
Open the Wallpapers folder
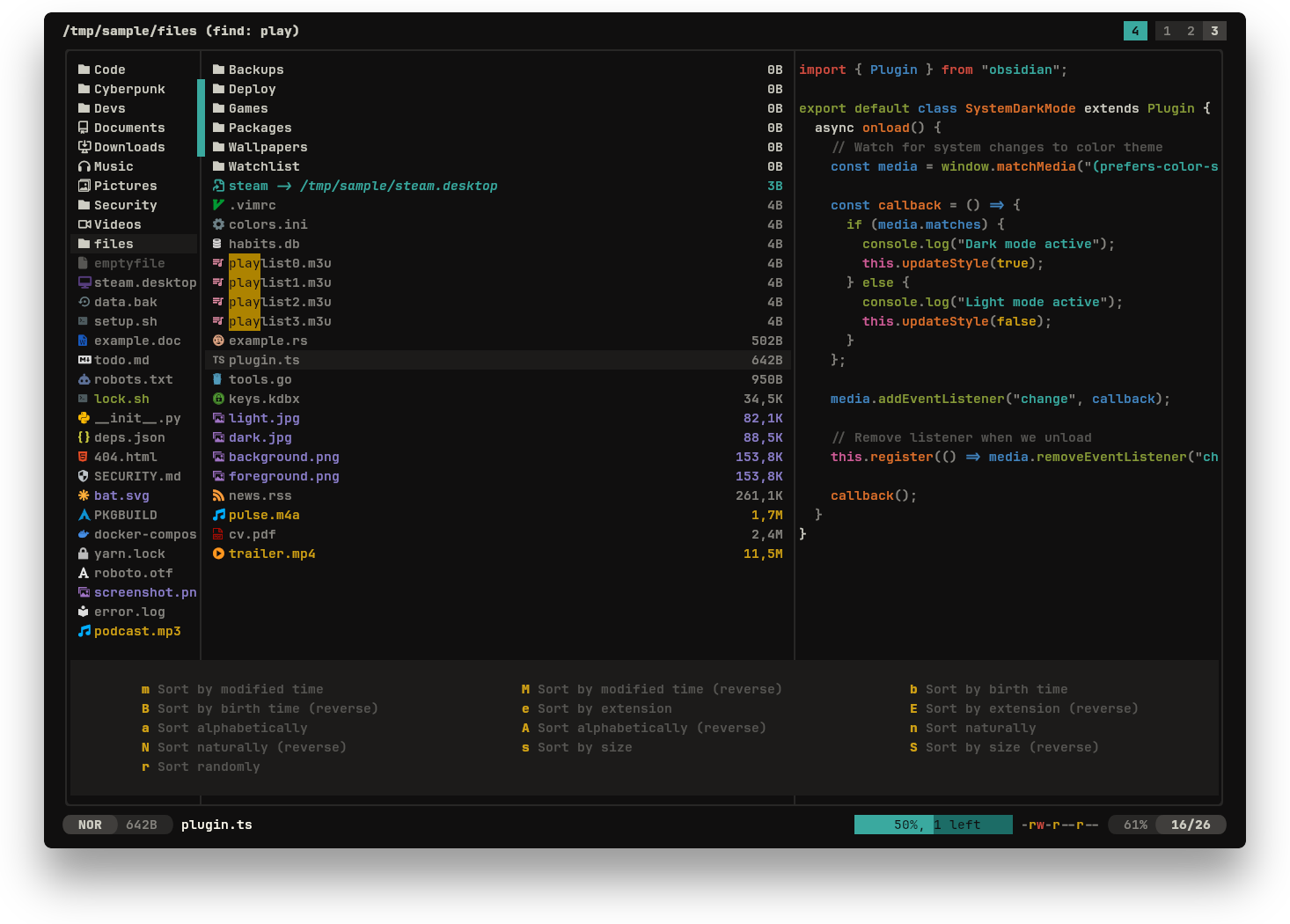click(268, 147)
